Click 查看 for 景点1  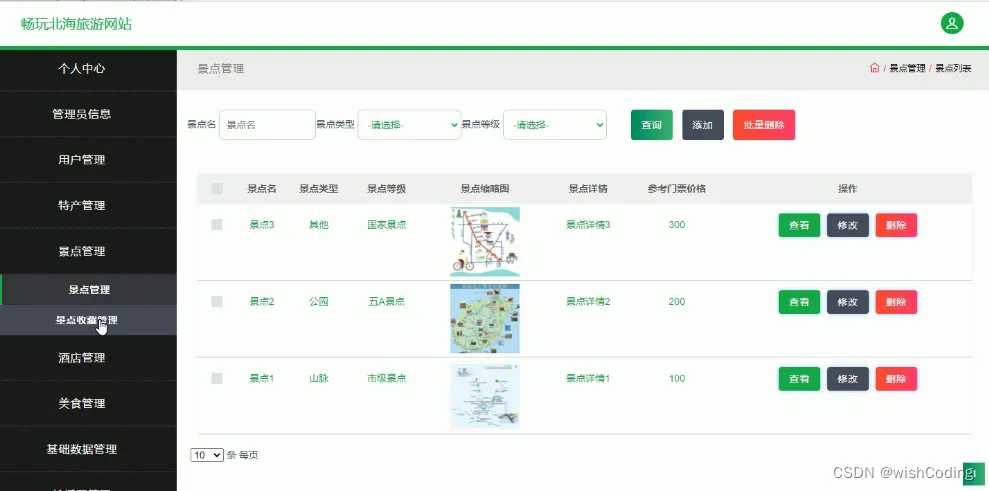[799, 379]
